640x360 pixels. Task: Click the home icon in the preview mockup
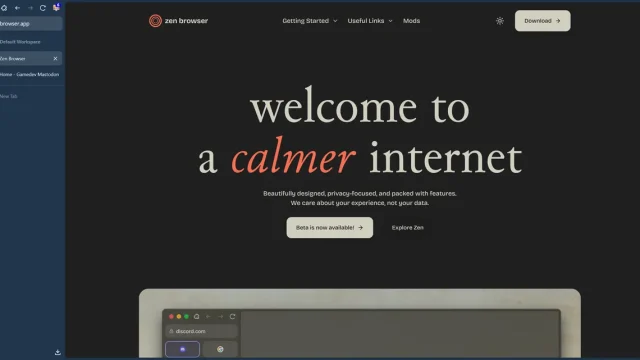click(x=196, y=316)
